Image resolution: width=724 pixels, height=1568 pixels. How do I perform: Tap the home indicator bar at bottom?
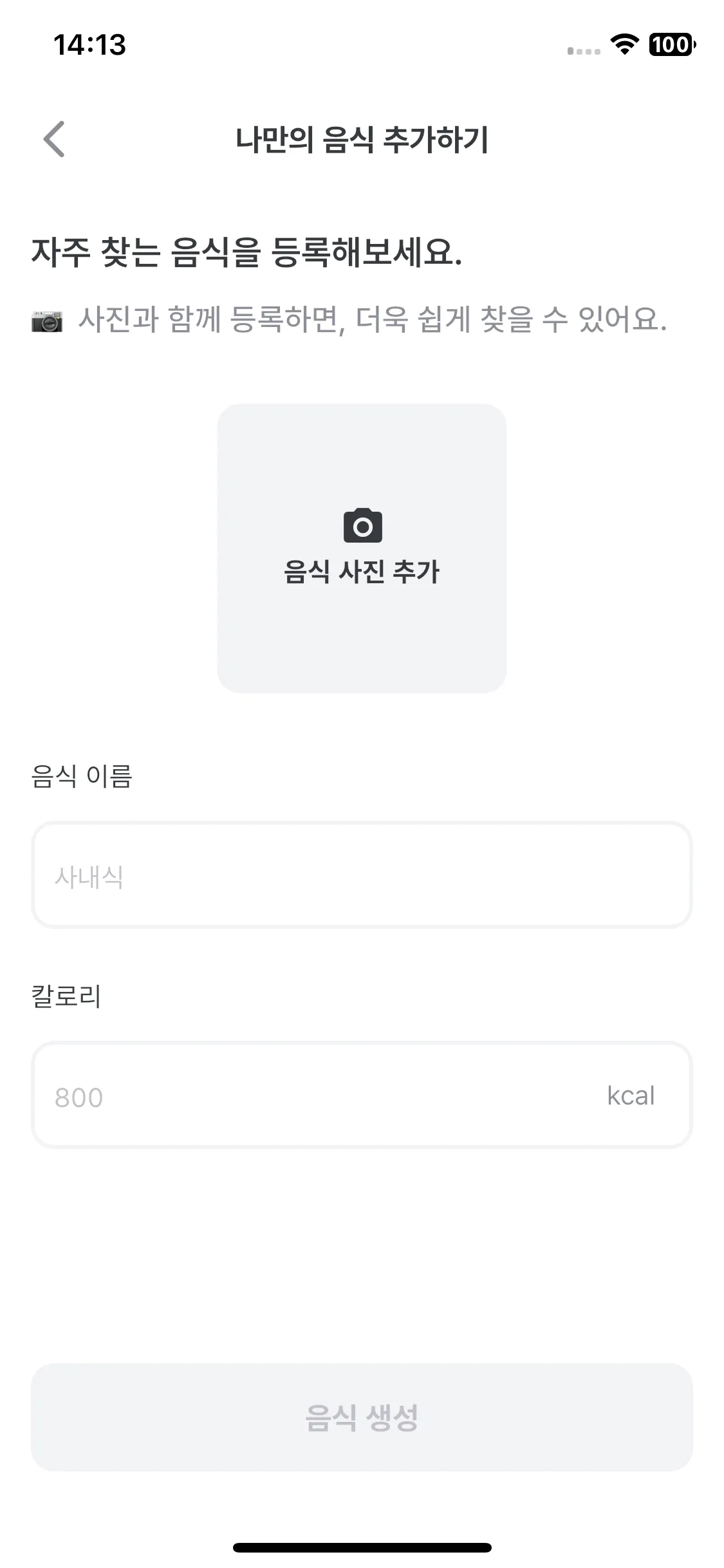click(362, 1547)
